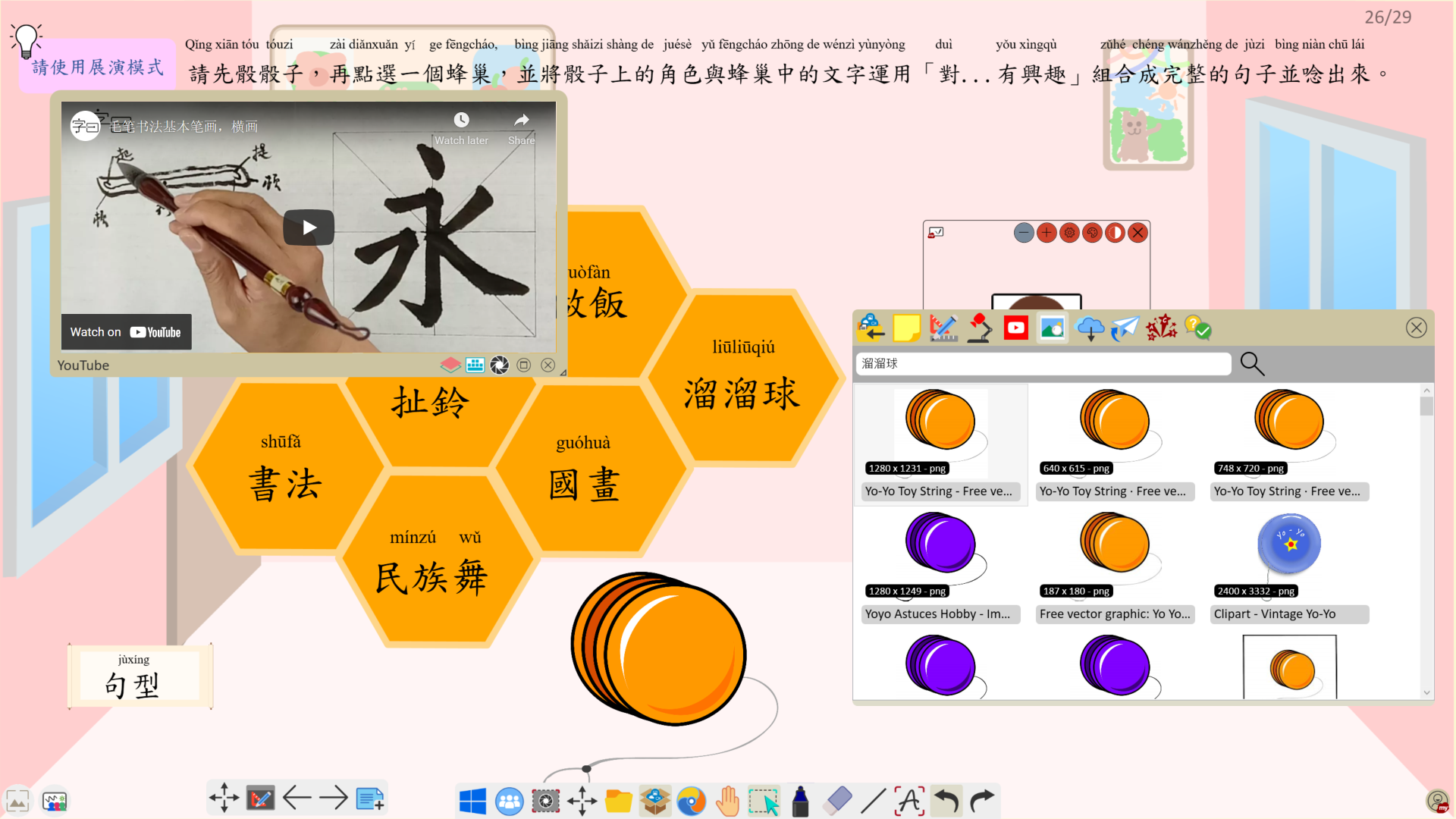Click Watch later on the video
1456x819 pixels.
point(462,120)
